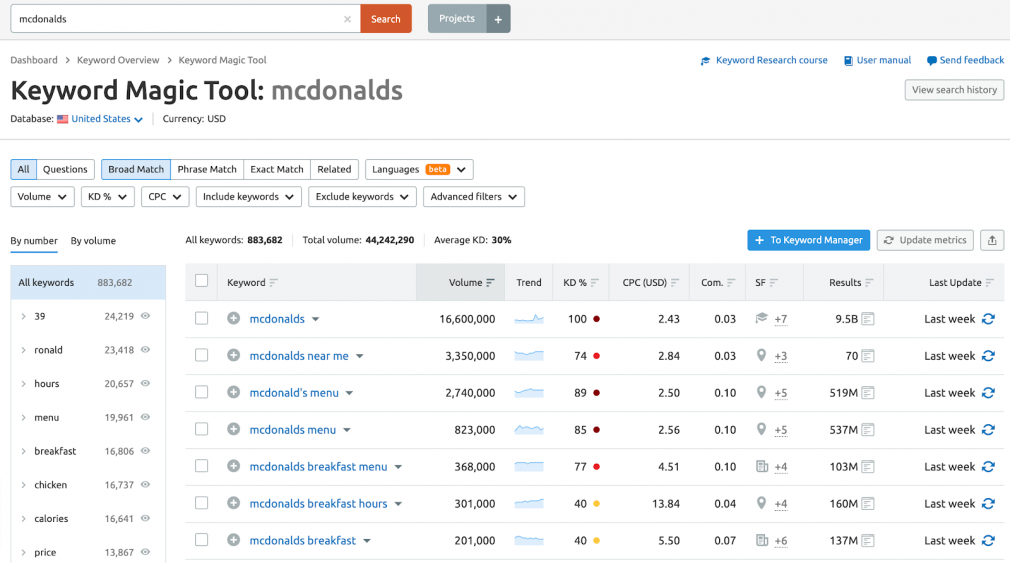Check the box for 'mcdonalds breakfast menu'
This screenshot has width=1010, height=563.
click(202, 466)
